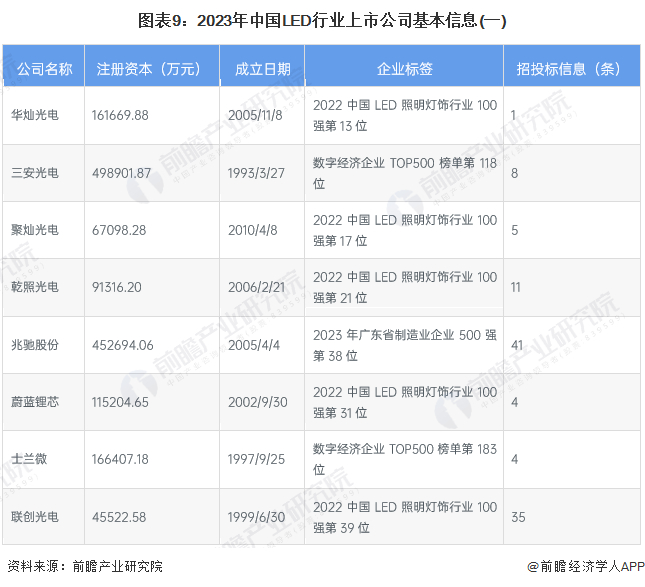The width and height of the screenshot is (645, 587).
Task: Click the company name '士兰微'
Action: [29, 459]
